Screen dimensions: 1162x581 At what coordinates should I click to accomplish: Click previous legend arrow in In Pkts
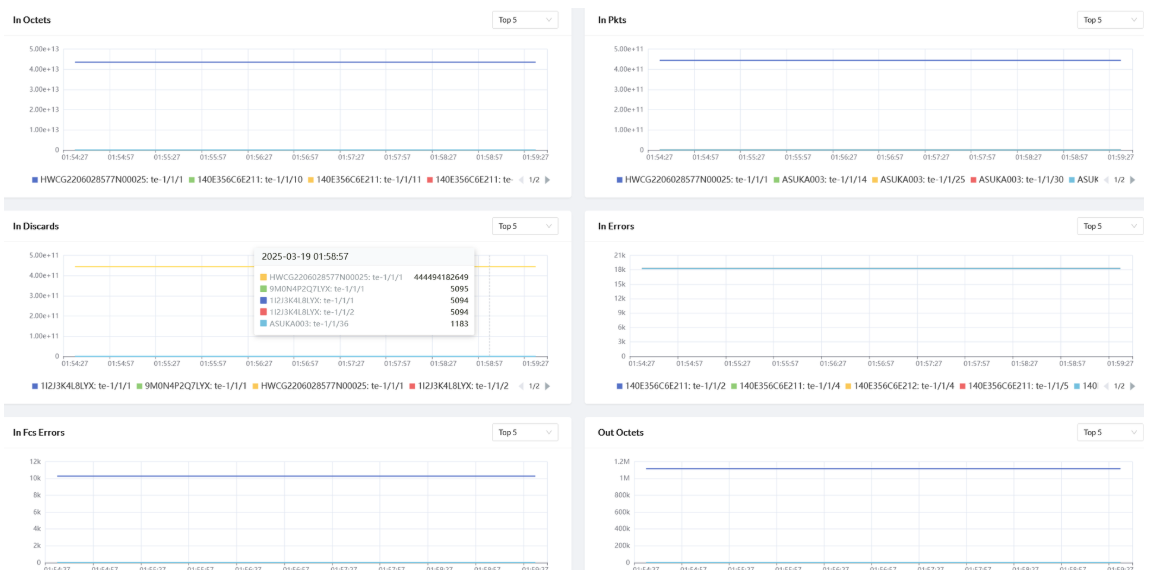(1105, 180)
